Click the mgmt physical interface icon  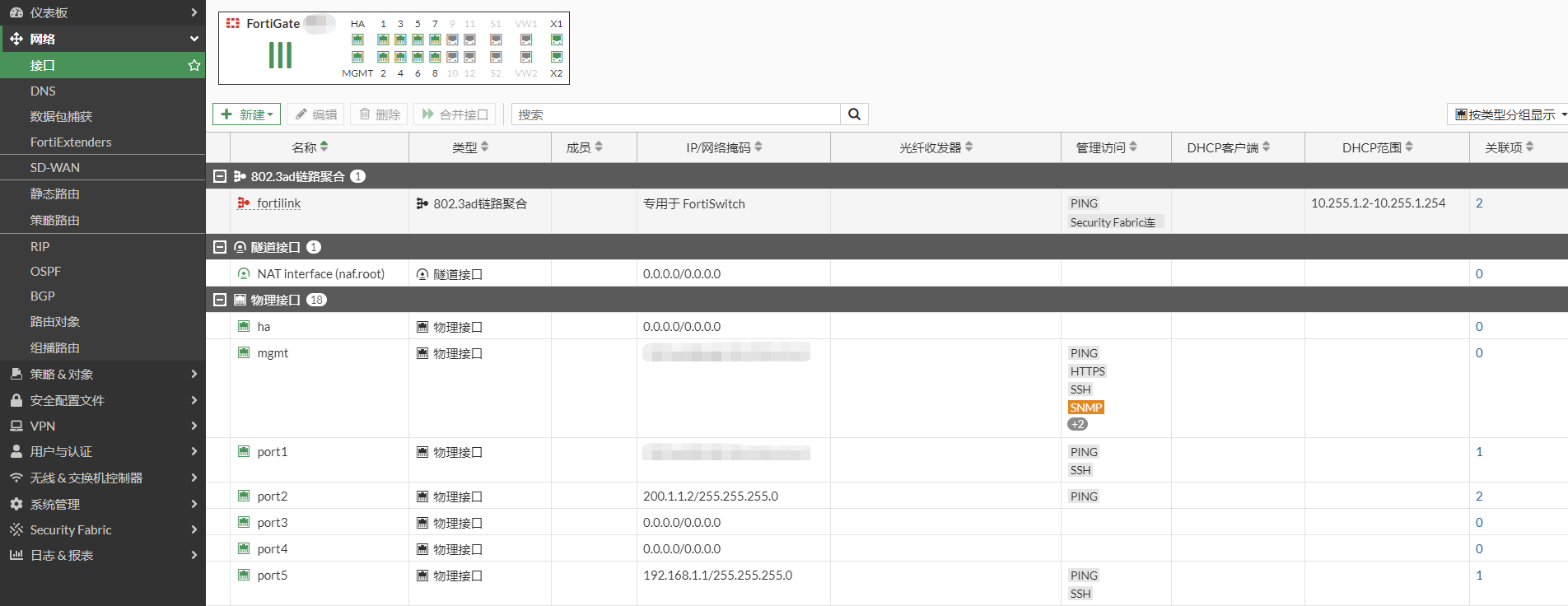(244, 353)
